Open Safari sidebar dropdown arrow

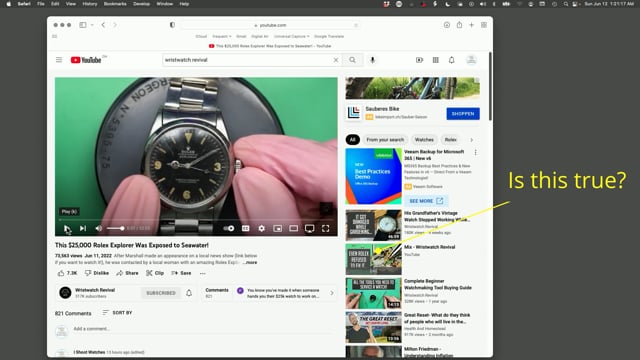[92, 25]
